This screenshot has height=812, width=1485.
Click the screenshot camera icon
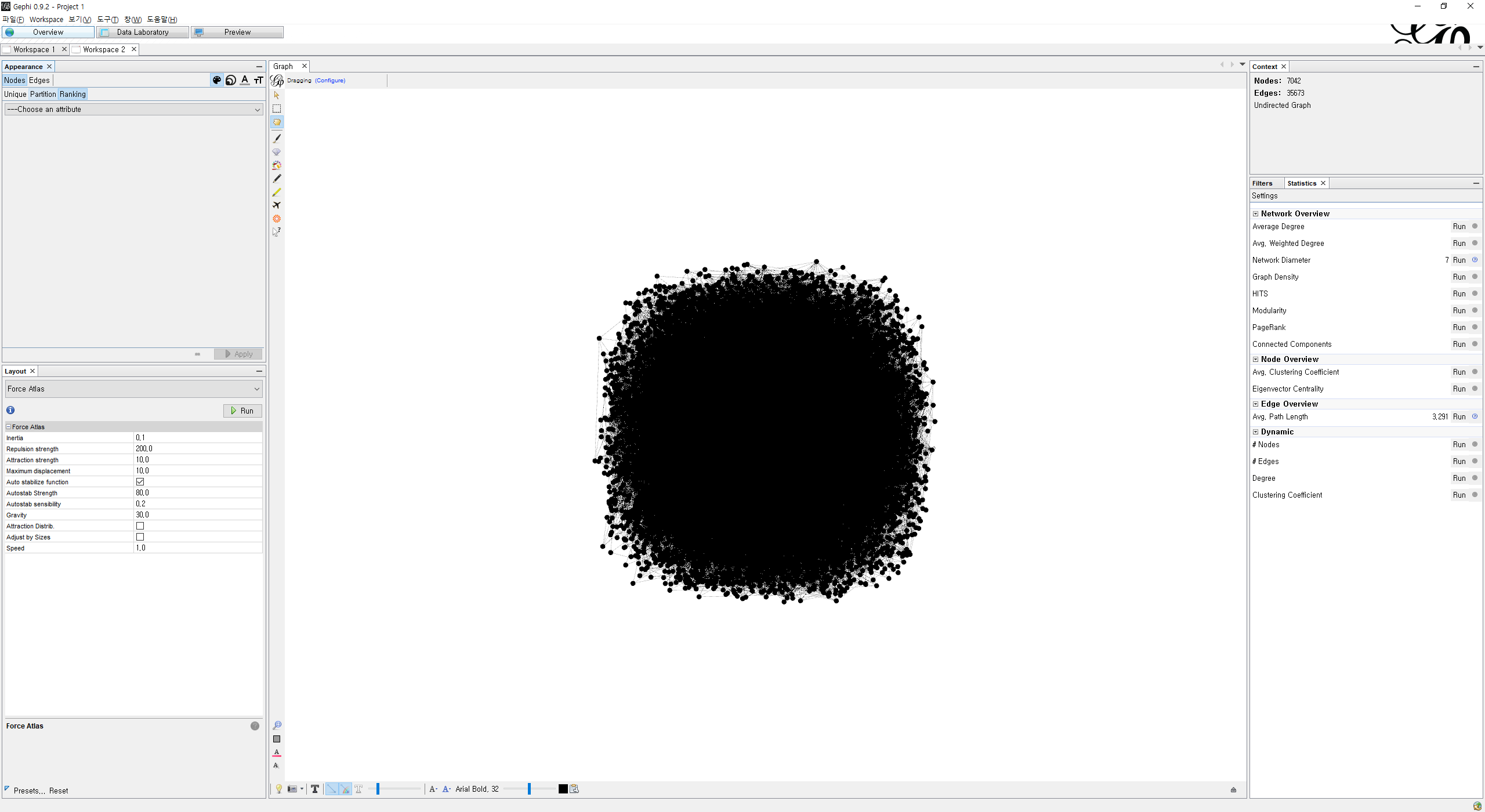[292, 789]
